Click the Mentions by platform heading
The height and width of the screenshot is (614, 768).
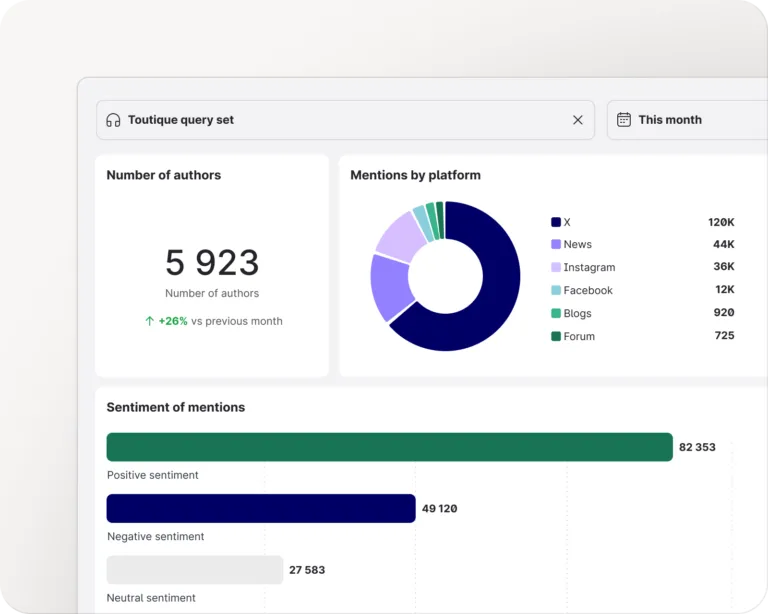(415, 175)
